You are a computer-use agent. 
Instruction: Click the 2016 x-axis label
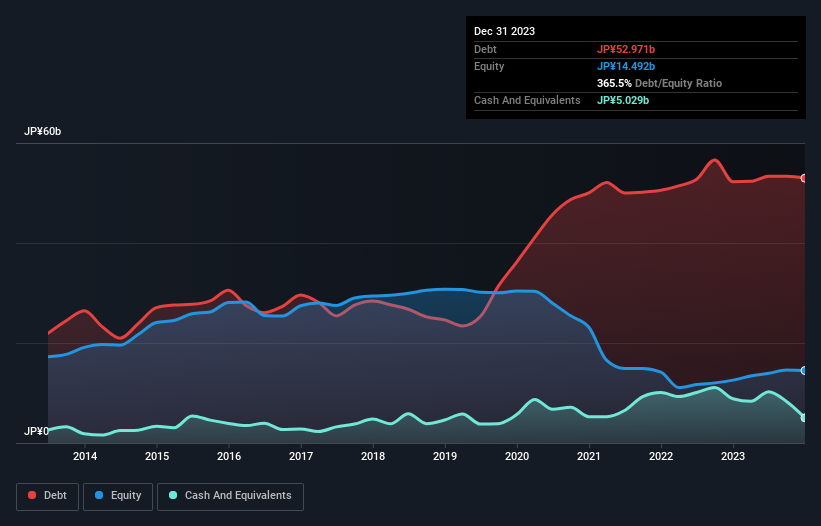[x=229, y=456]
